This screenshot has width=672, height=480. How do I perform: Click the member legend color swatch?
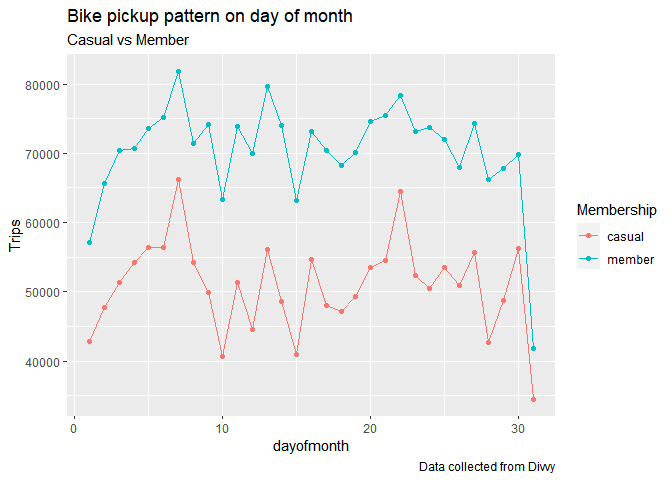click(x=588, y=258)
